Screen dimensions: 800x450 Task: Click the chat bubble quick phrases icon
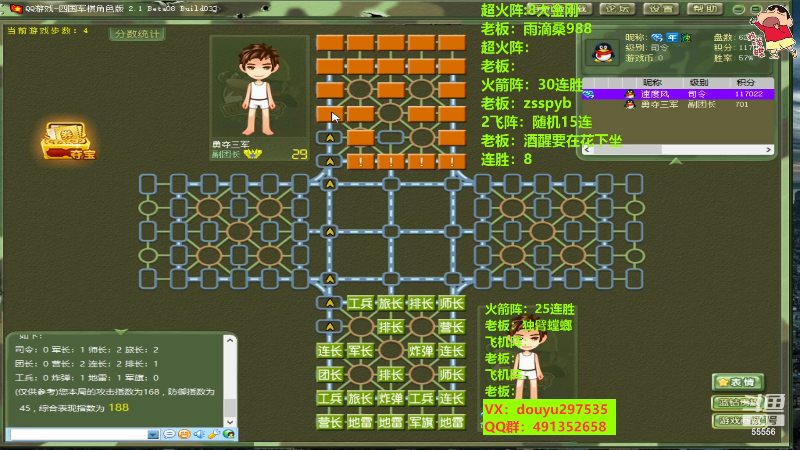click(x=169, y=434)
